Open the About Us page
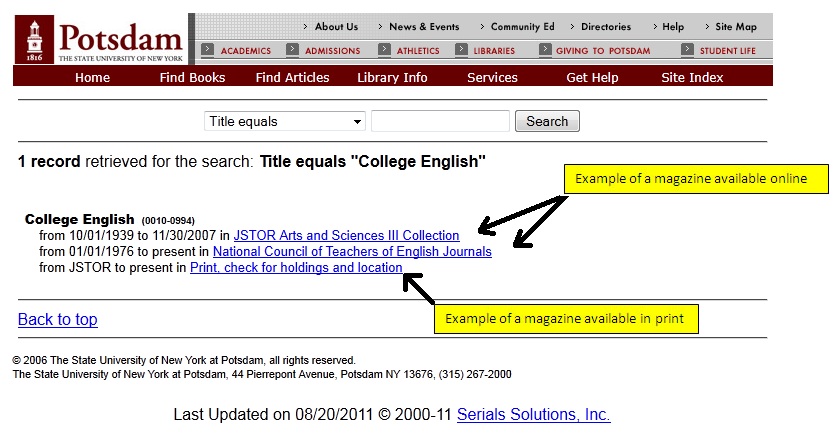 click(x=336, y=27)
